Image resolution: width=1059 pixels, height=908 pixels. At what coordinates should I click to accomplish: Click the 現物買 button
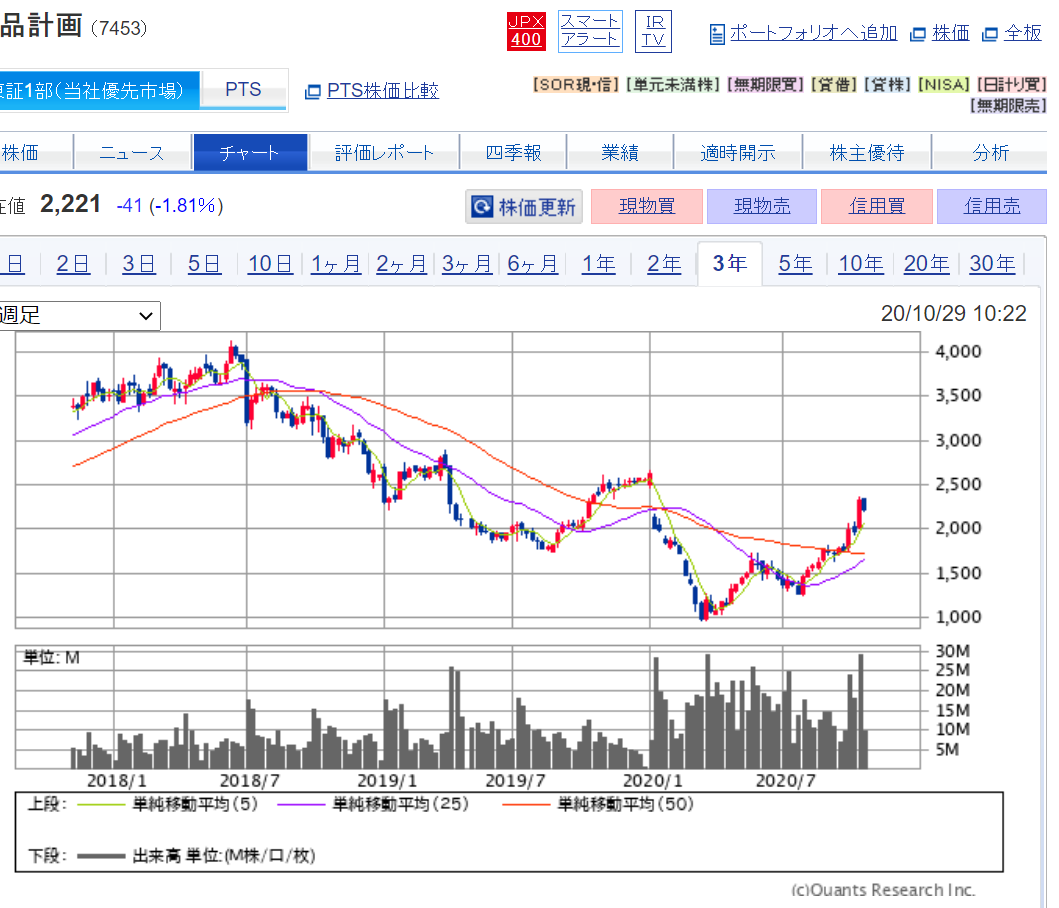coord(647,206)
